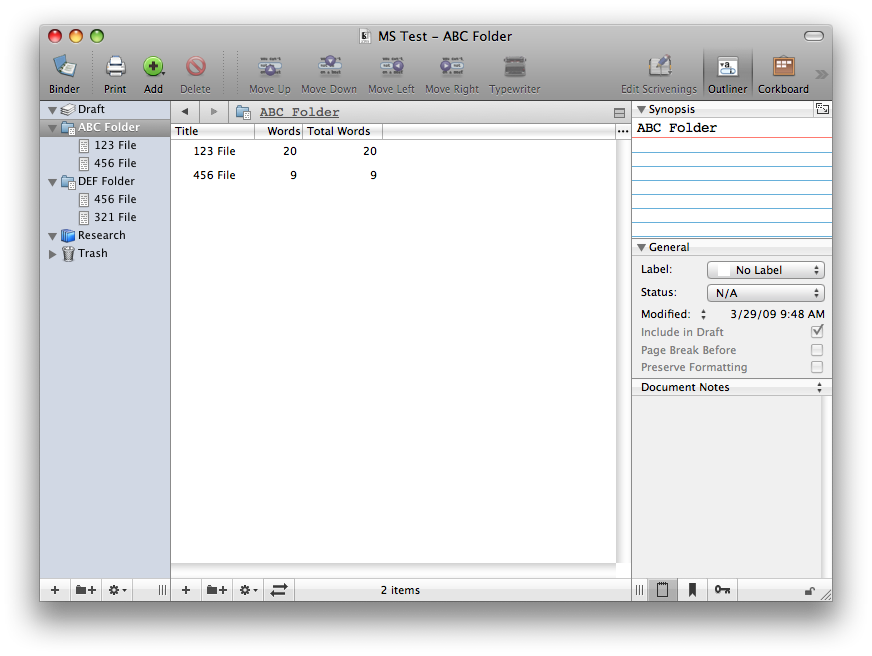The height and width of the screenshot is (656, 872).
Task: Toggle the toolbar visibility pill button
Action: [814, 36]
